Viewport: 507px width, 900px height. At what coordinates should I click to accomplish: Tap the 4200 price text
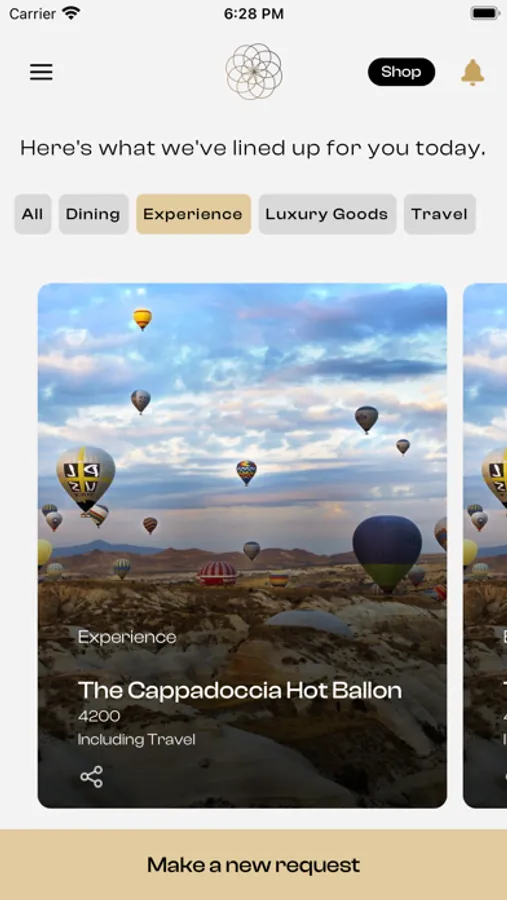(x=99, y=716)
